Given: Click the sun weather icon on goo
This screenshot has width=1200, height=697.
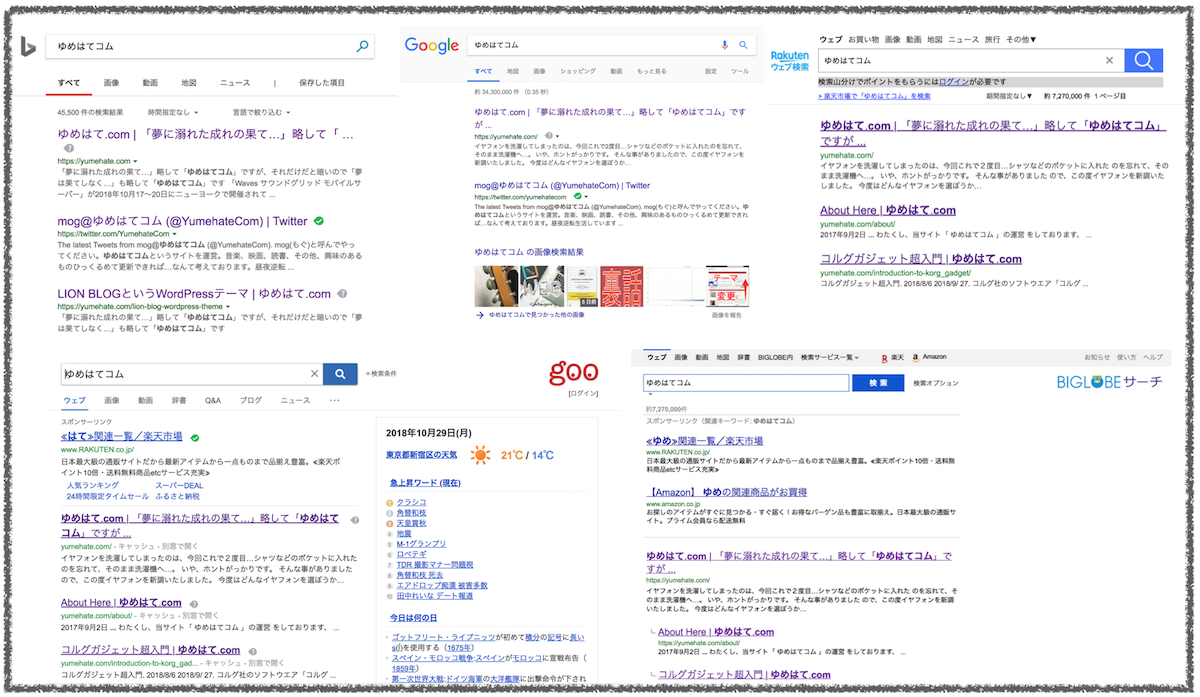Looking at the screenshot, I should (x=481, y=456).
